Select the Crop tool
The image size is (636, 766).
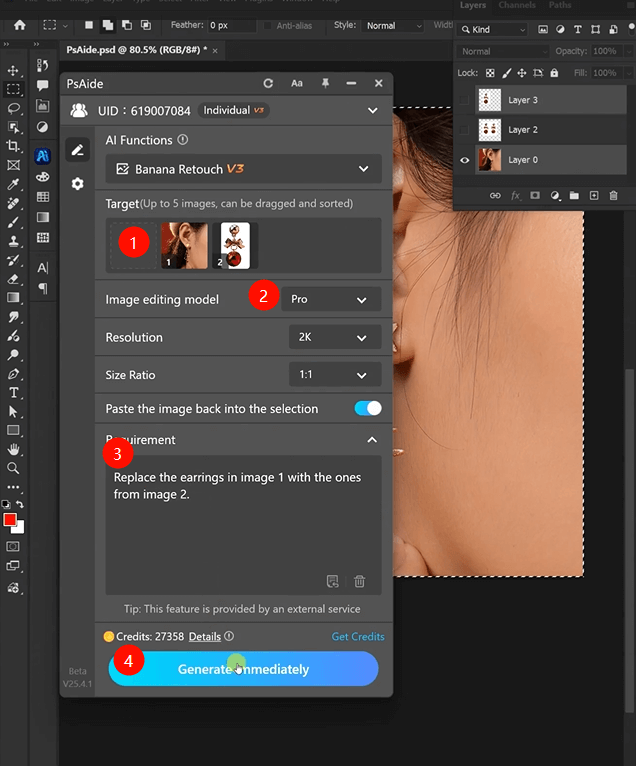[13, 146]
